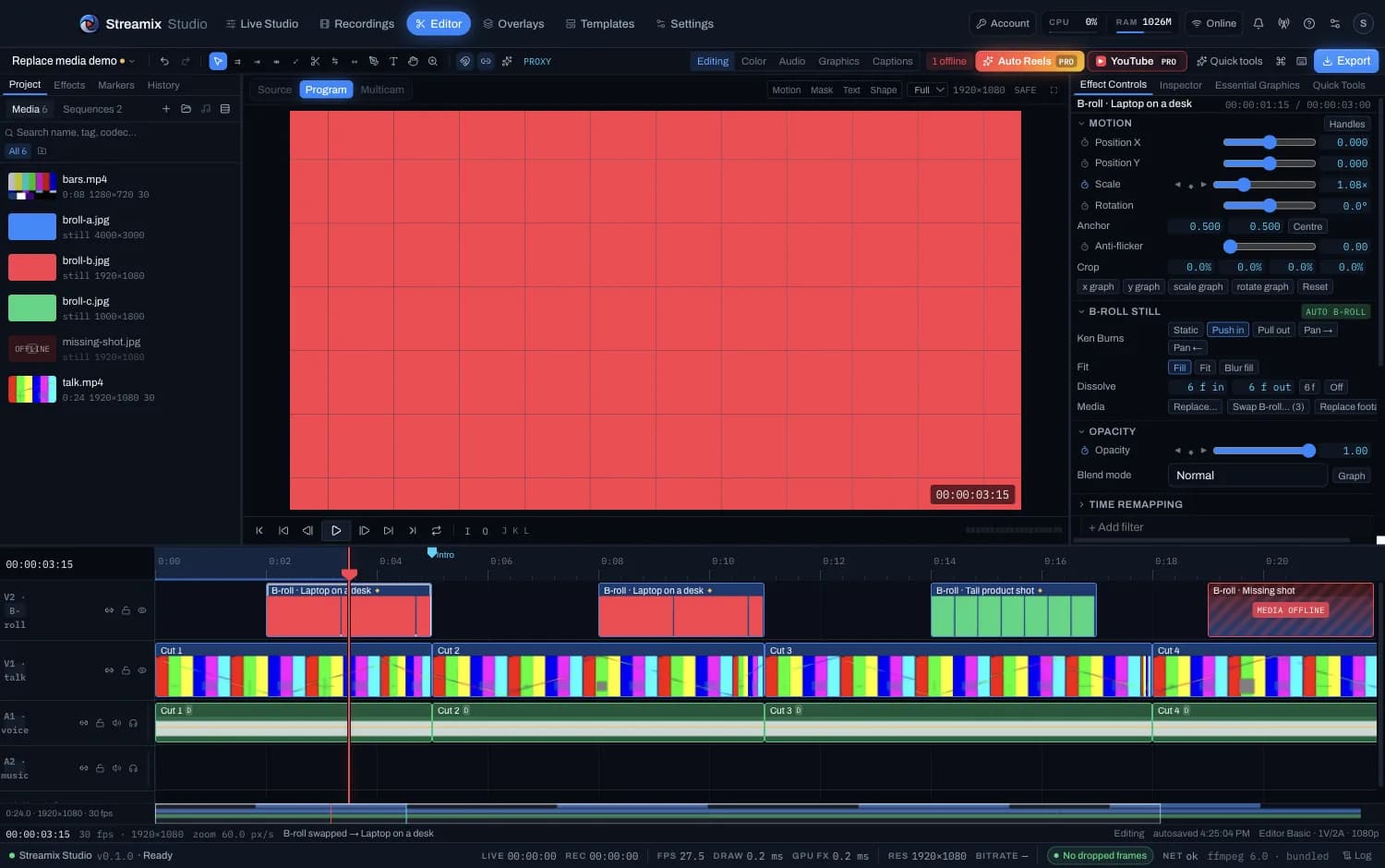Open notifications bell

coord(1259,23)
